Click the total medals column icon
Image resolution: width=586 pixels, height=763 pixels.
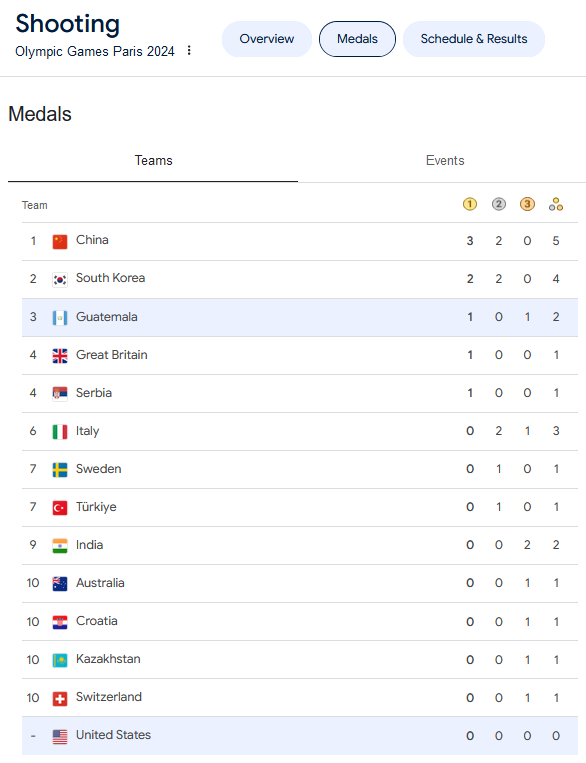pyautogui.click(x=556, y=204)
